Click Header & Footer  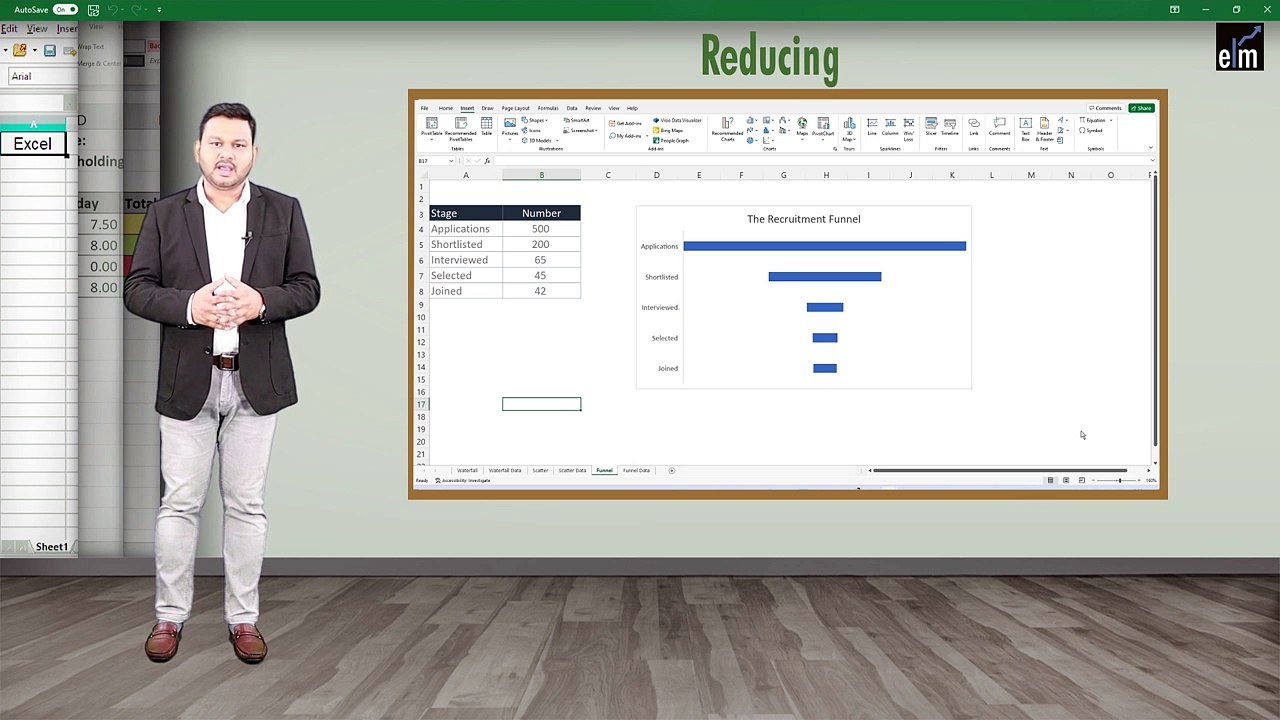[1045, 128]
